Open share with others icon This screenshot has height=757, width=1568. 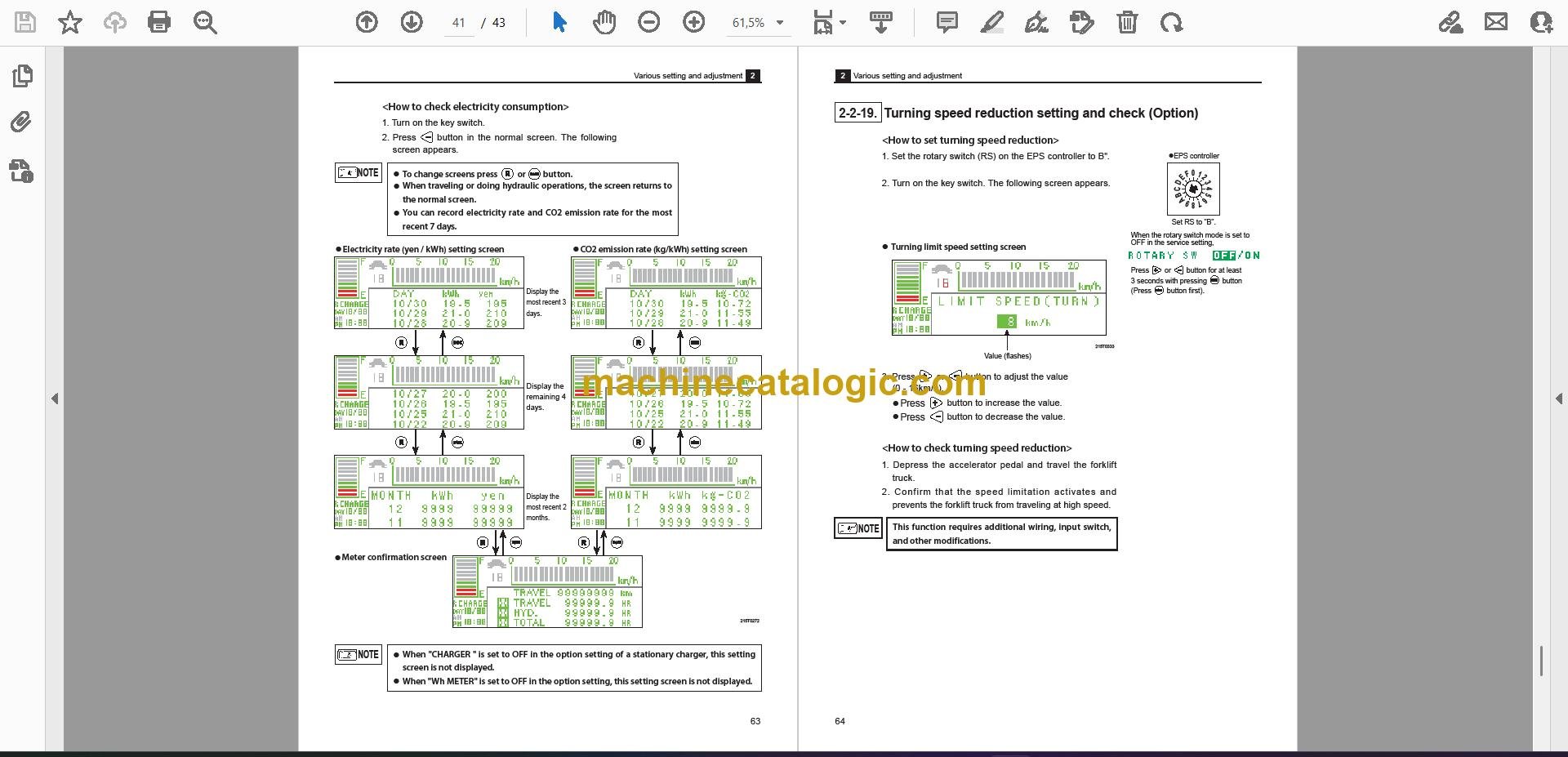tap(1541, 22)
